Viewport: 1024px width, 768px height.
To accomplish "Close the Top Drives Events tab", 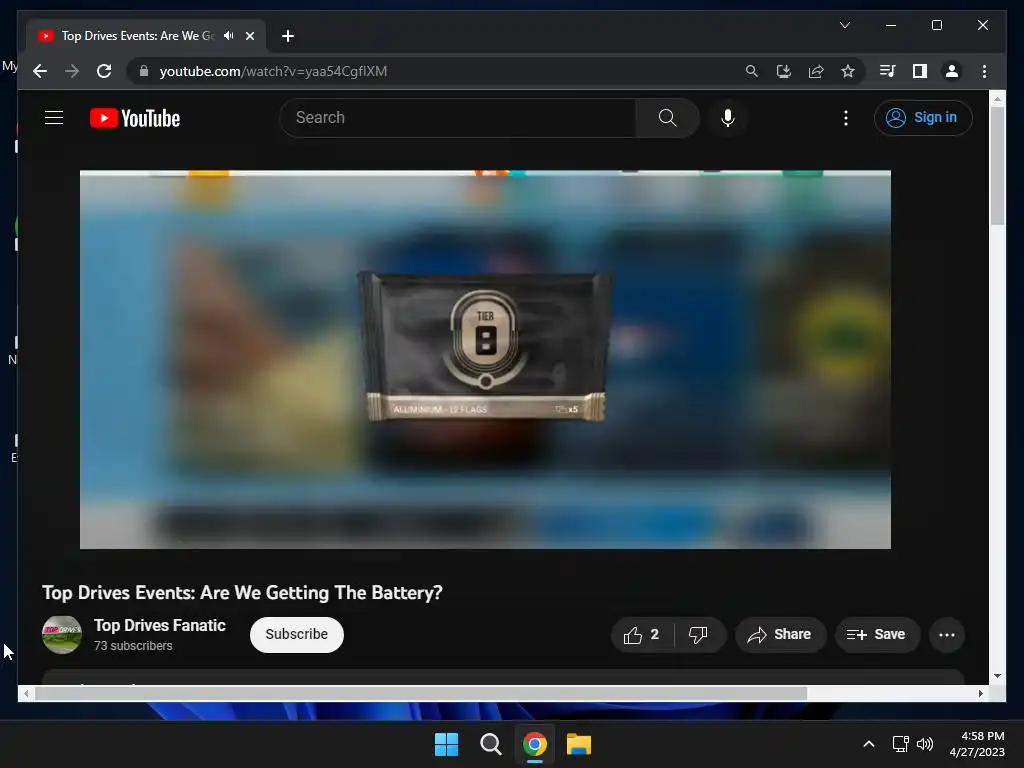I will coord(249,36).
